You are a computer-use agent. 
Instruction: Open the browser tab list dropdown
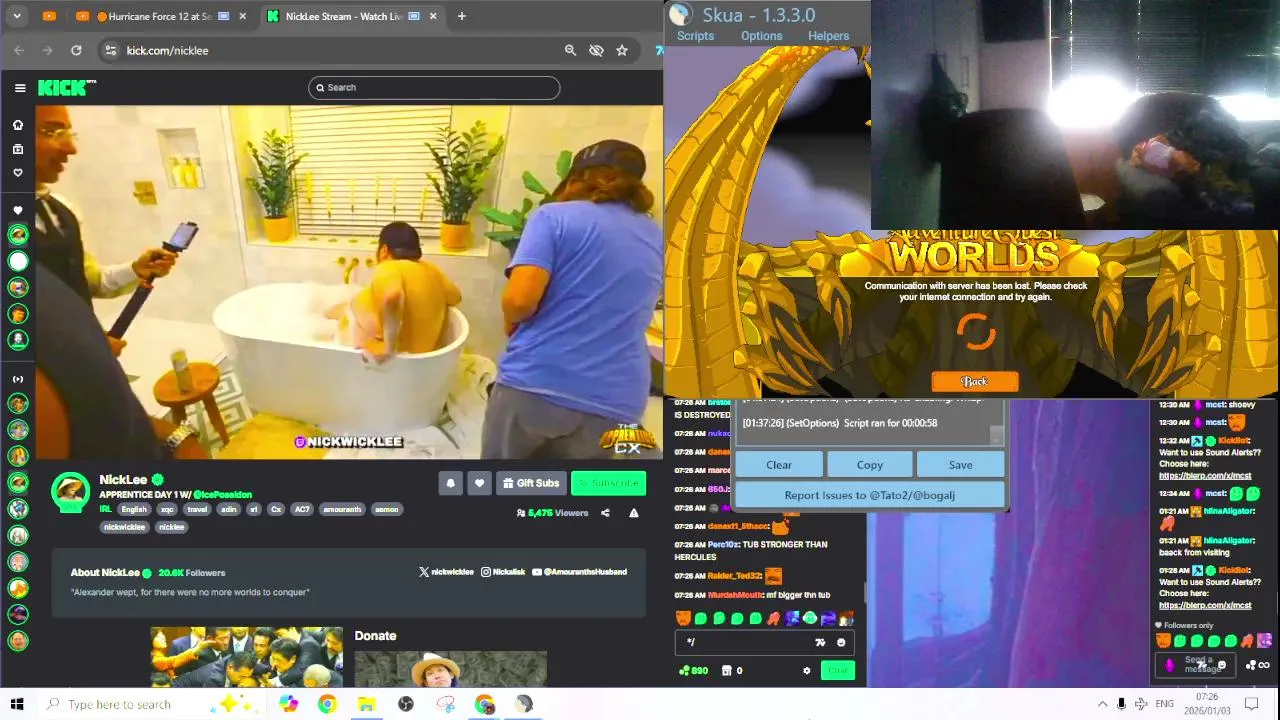[x=17, y=16]
